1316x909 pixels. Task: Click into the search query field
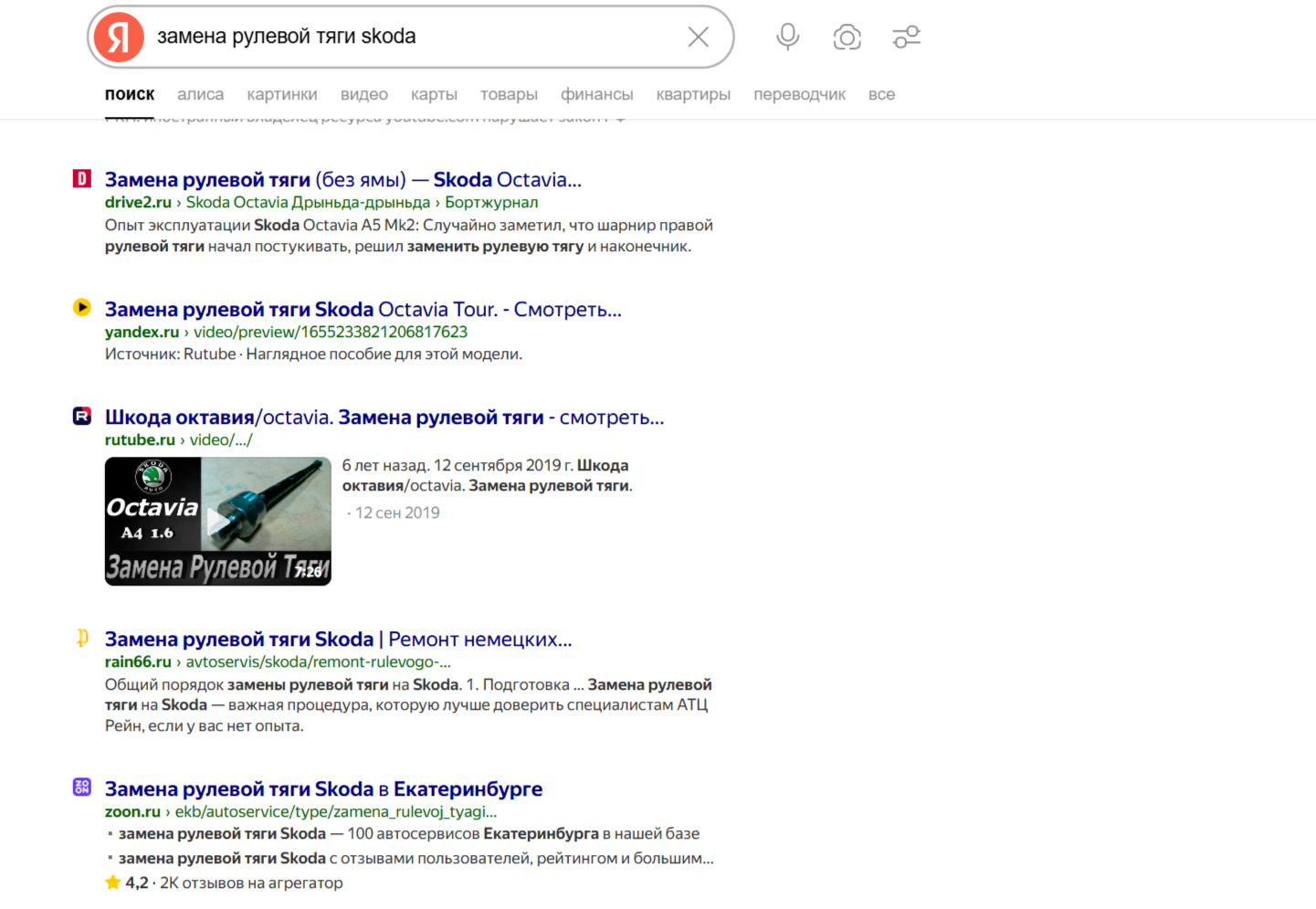click(411, 37)
